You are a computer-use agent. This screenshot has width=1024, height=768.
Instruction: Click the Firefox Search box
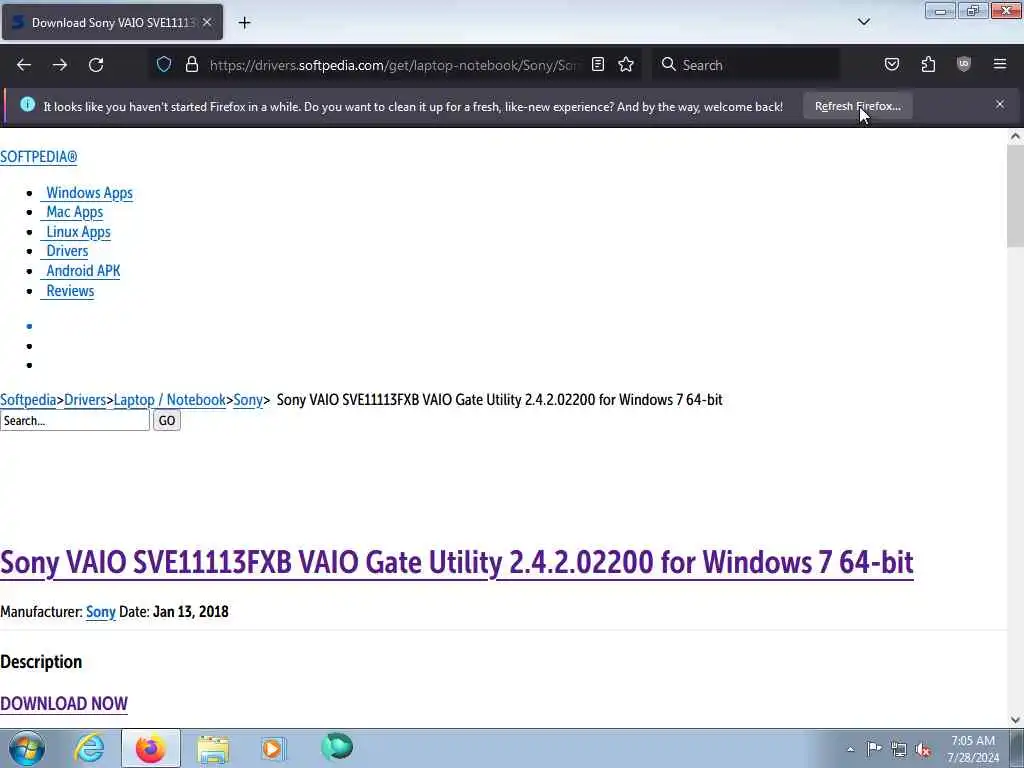tap(745, 65)
